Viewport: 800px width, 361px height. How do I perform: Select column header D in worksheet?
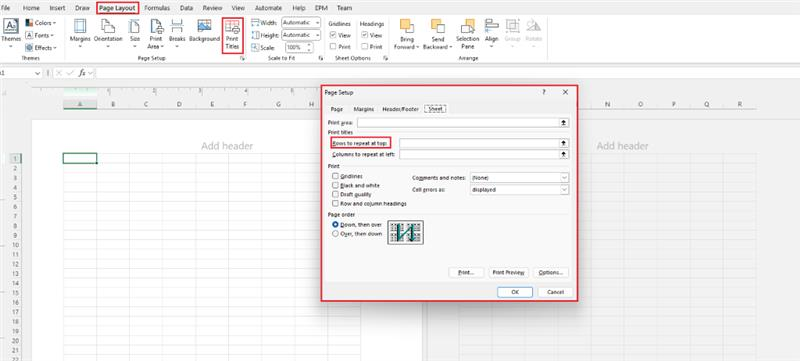click(x=179, y=105)
